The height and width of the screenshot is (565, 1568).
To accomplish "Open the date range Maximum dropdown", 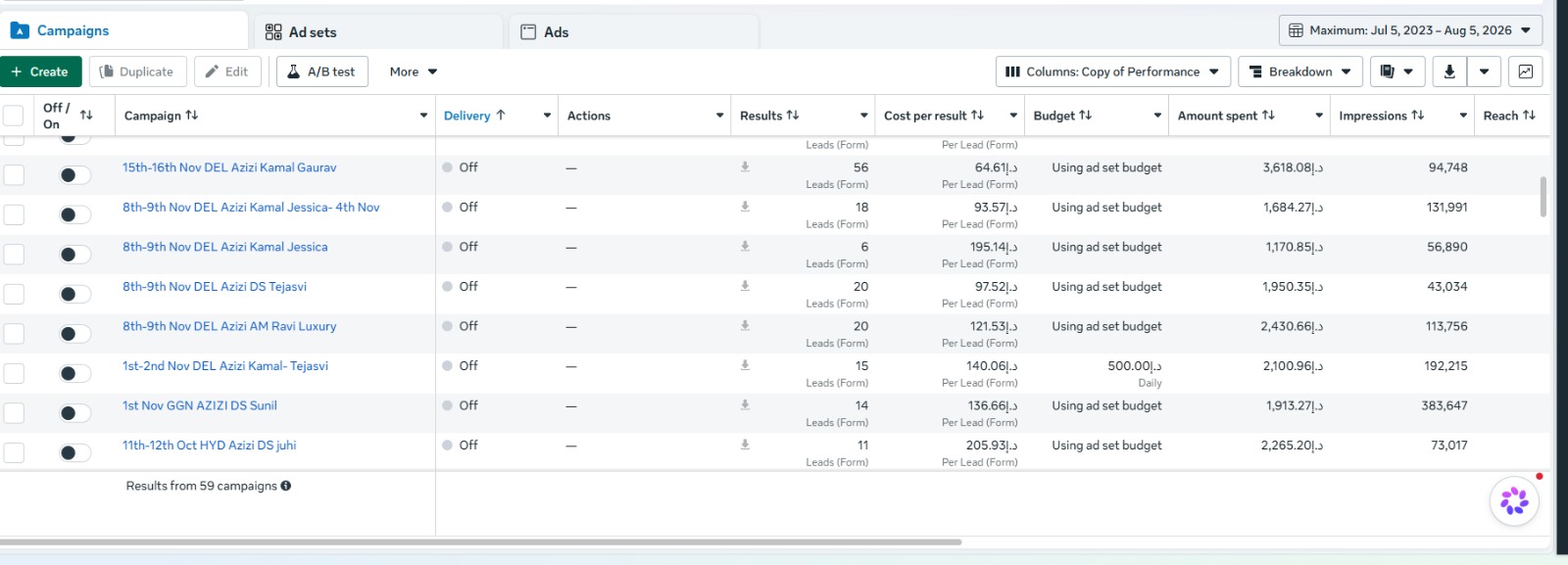I will coord(1410,30).
